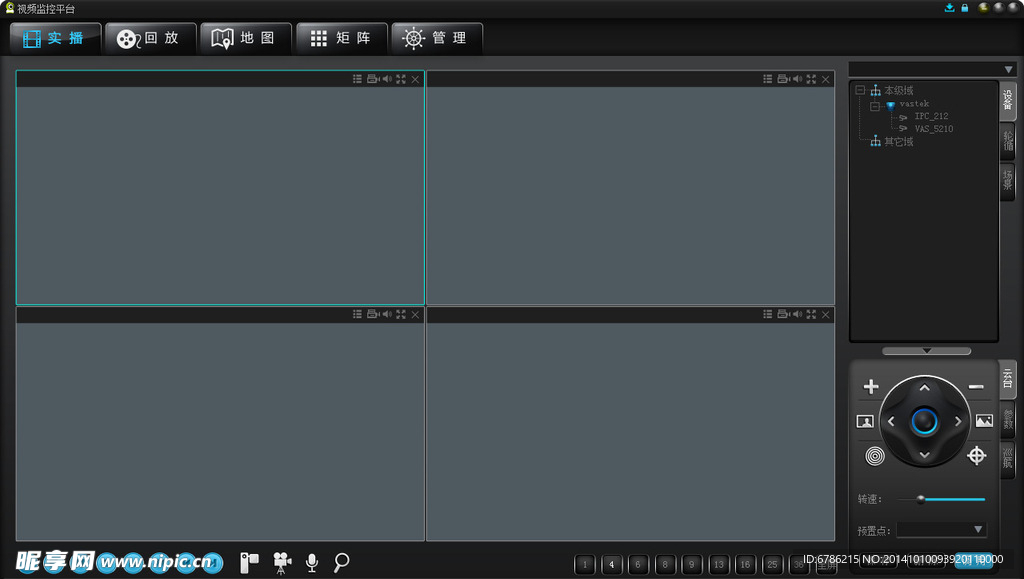The height and width of the screenshot is (579, 1024).
Task: Close the bottom-right video pane
Action: point(825,315)
